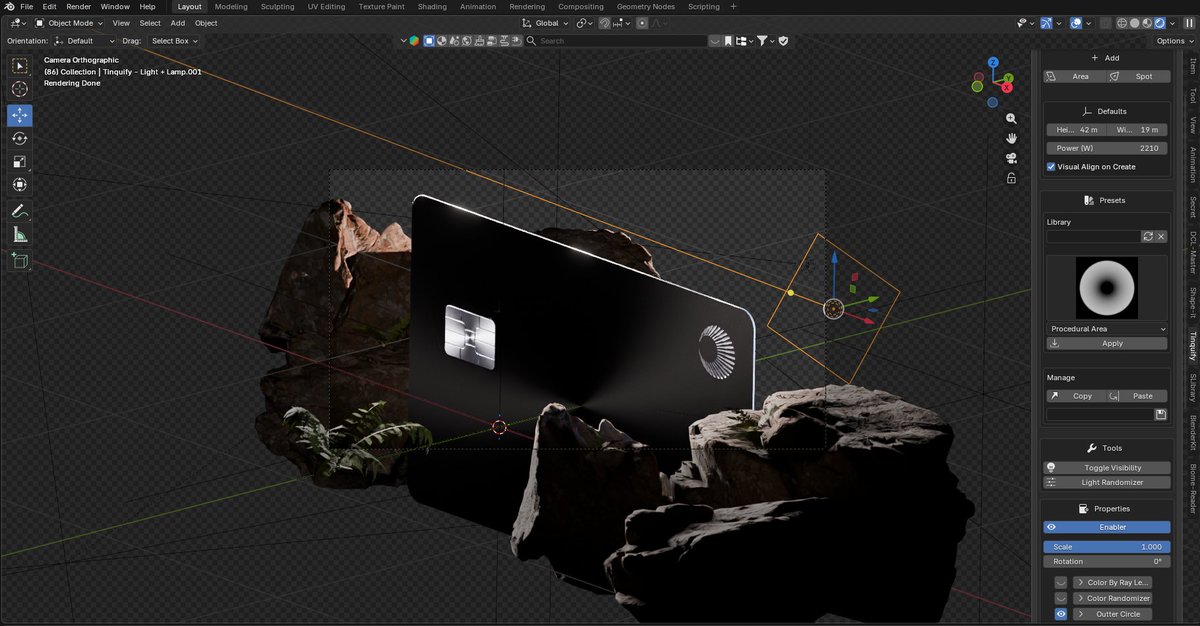
Task: Adjust the Rotation slider
Action: (1106, 561)
